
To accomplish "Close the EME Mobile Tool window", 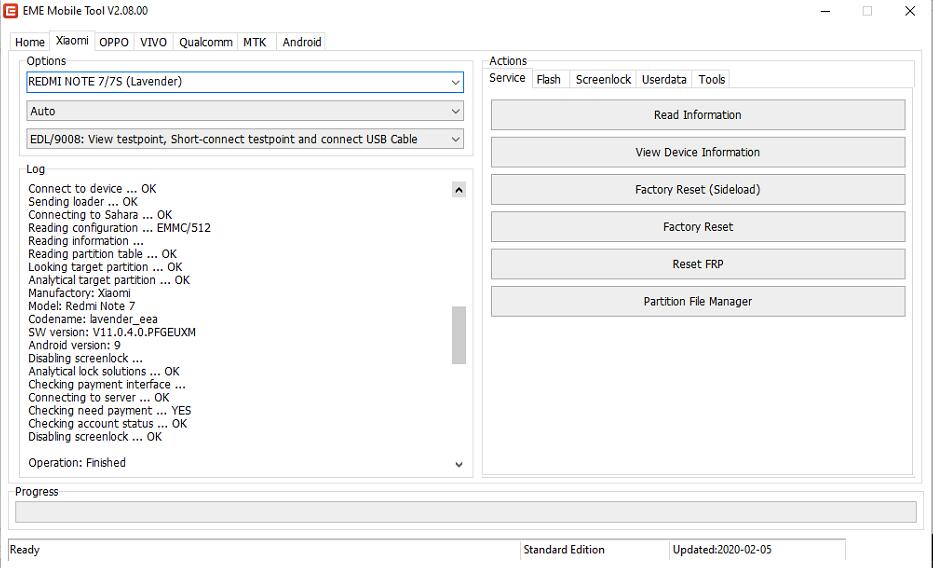I will click(910, 11).
